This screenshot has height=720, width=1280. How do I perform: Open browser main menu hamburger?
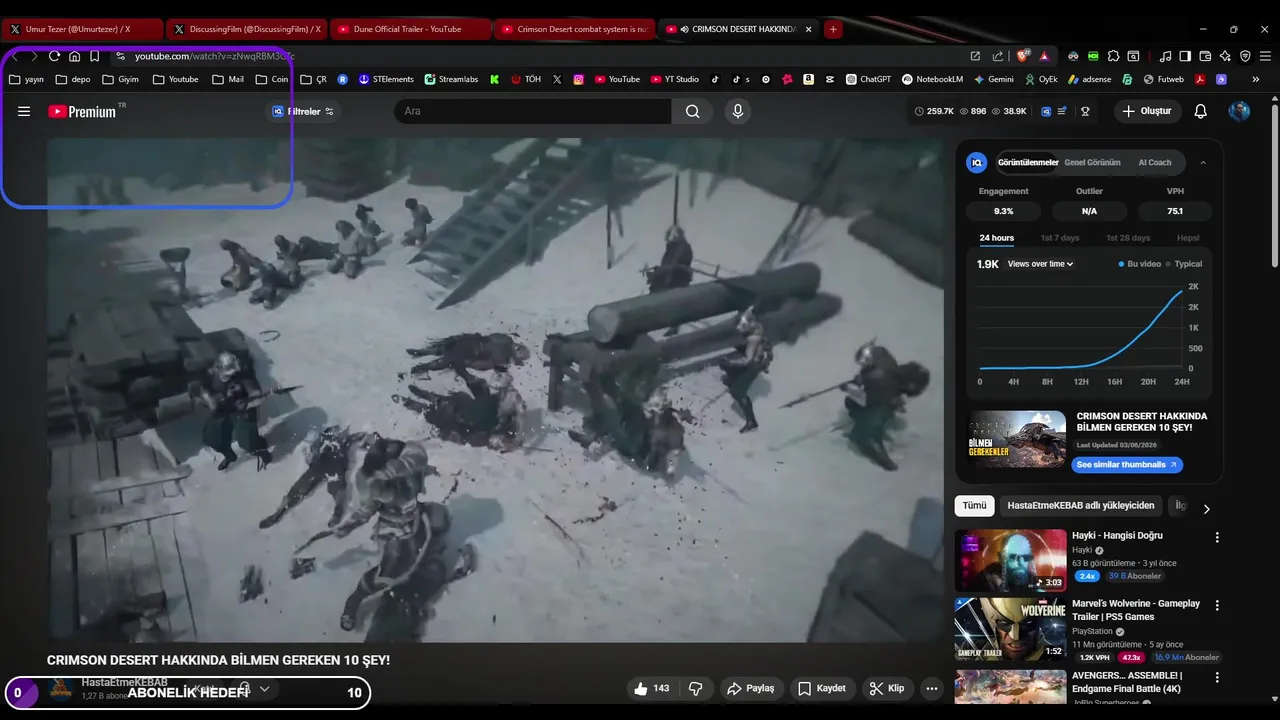(x=1265, y=56)
